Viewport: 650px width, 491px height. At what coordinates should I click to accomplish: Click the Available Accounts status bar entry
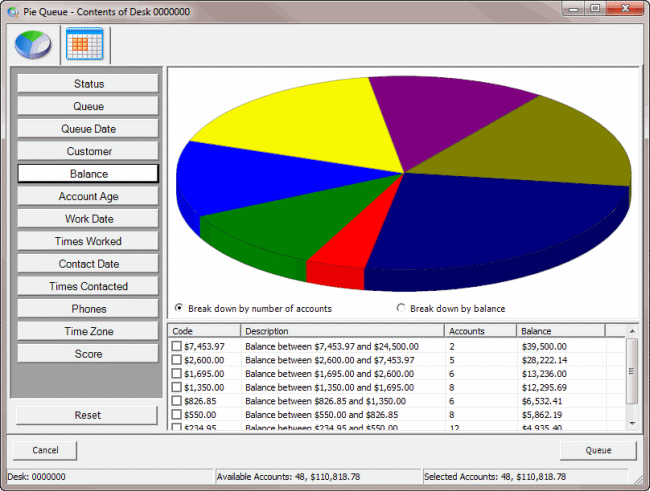318,476
